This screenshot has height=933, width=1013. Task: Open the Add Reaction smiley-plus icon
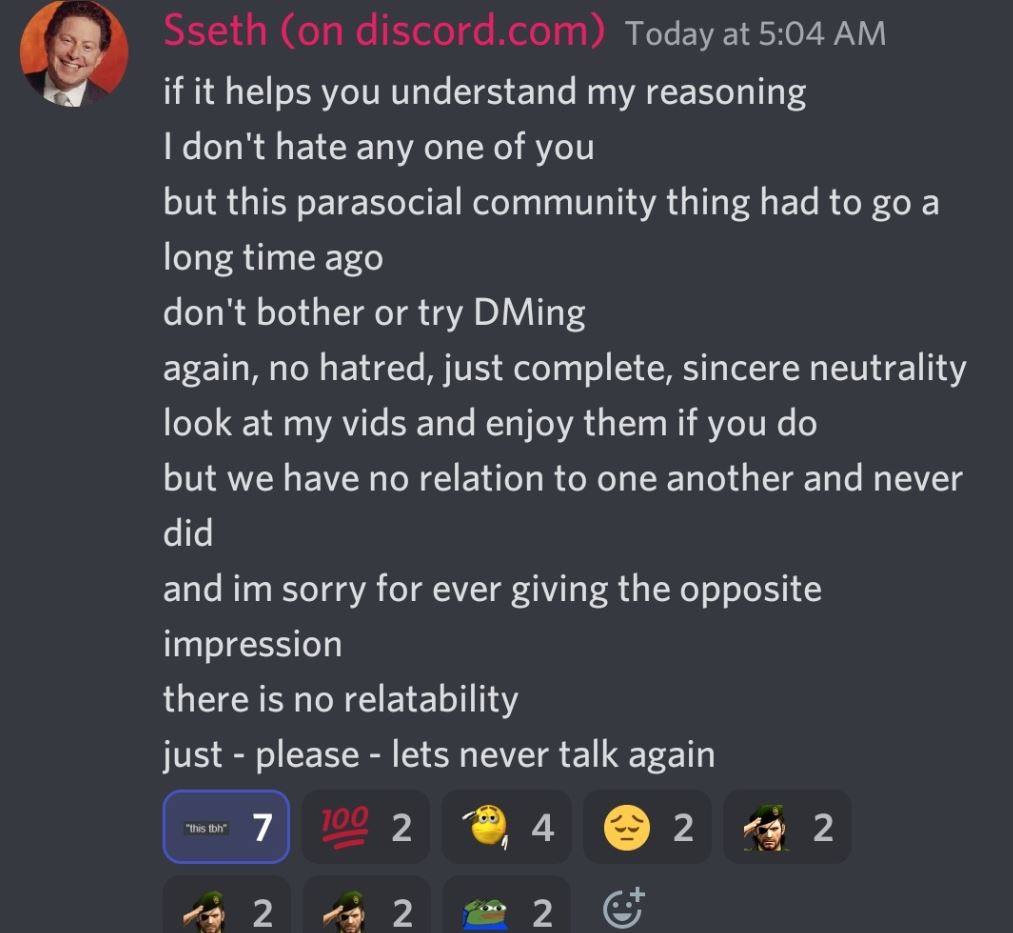click(623, 908)
